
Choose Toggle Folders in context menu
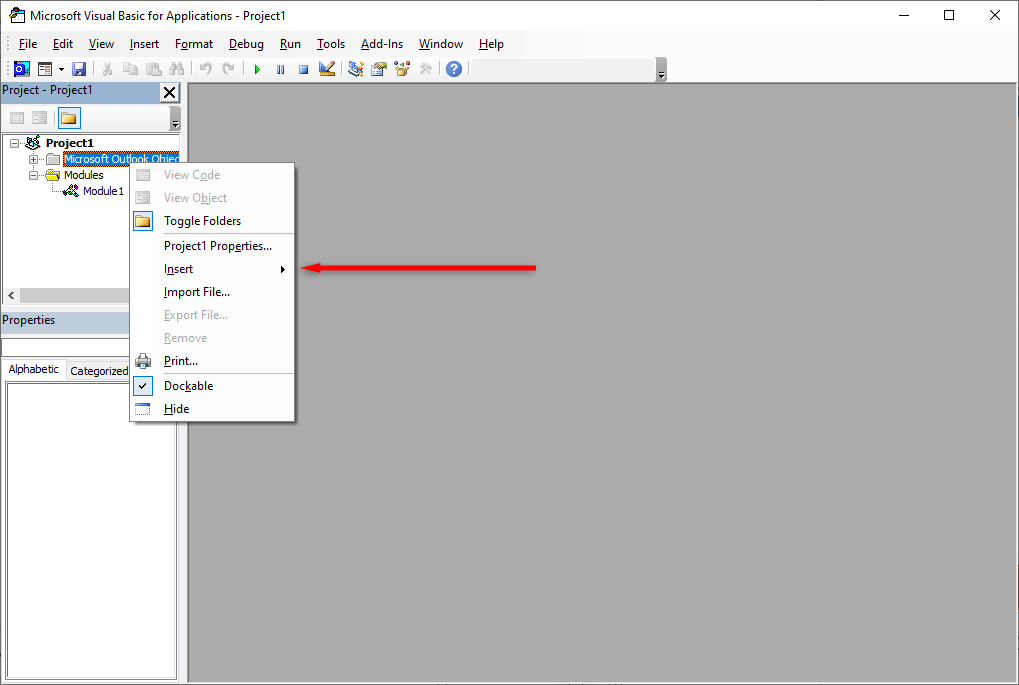pyautogui.click(x=213, y=221)
